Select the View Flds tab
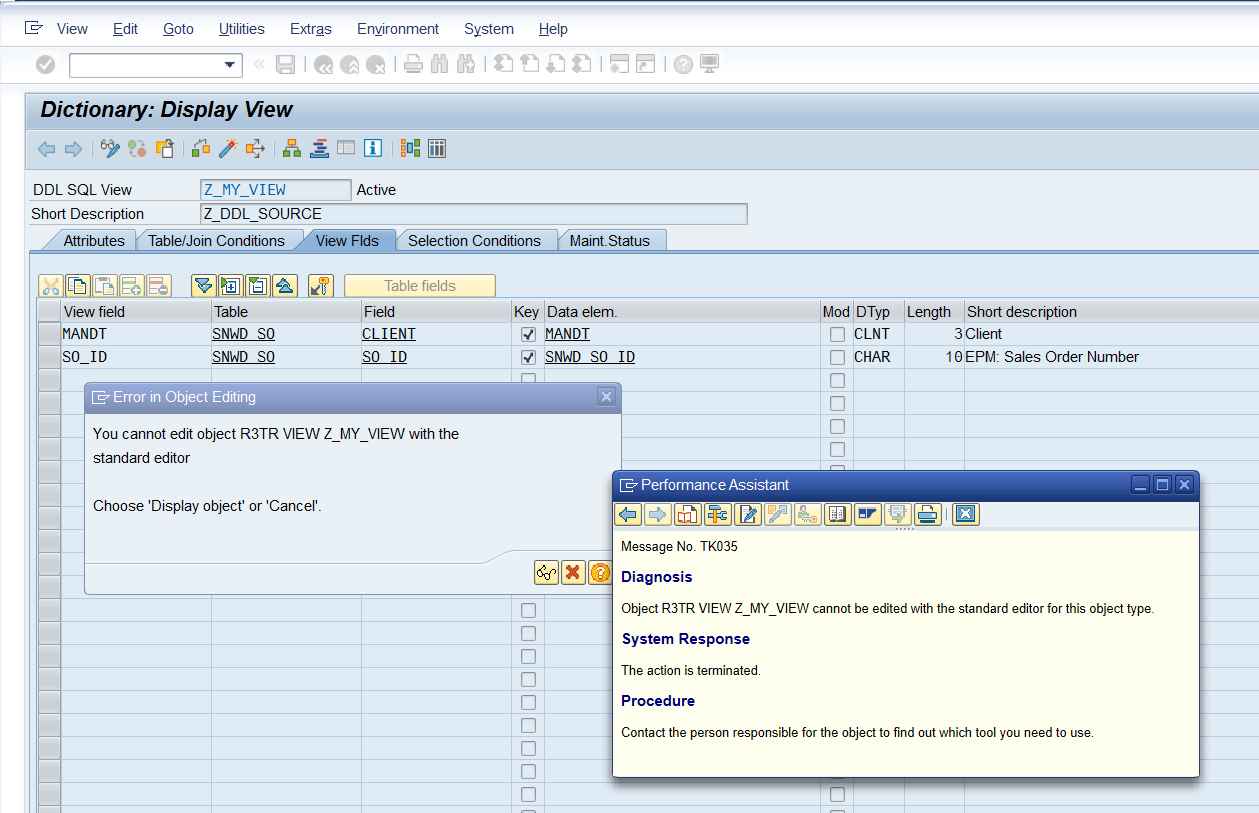Image resolution: width=1259 pixels, height=813 pixels. pyautogui.click(x=347, y=240)
